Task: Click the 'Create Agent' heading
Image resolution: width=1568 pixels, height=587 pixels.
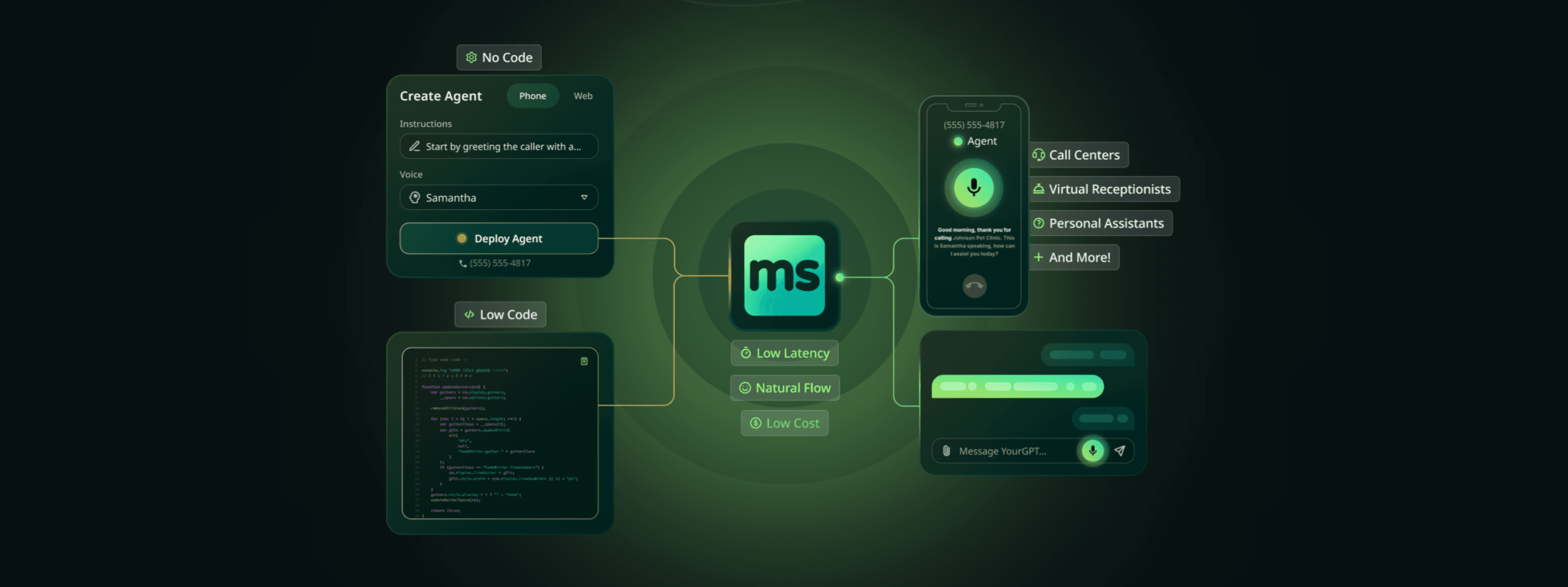Action: (x=440, y=96)
